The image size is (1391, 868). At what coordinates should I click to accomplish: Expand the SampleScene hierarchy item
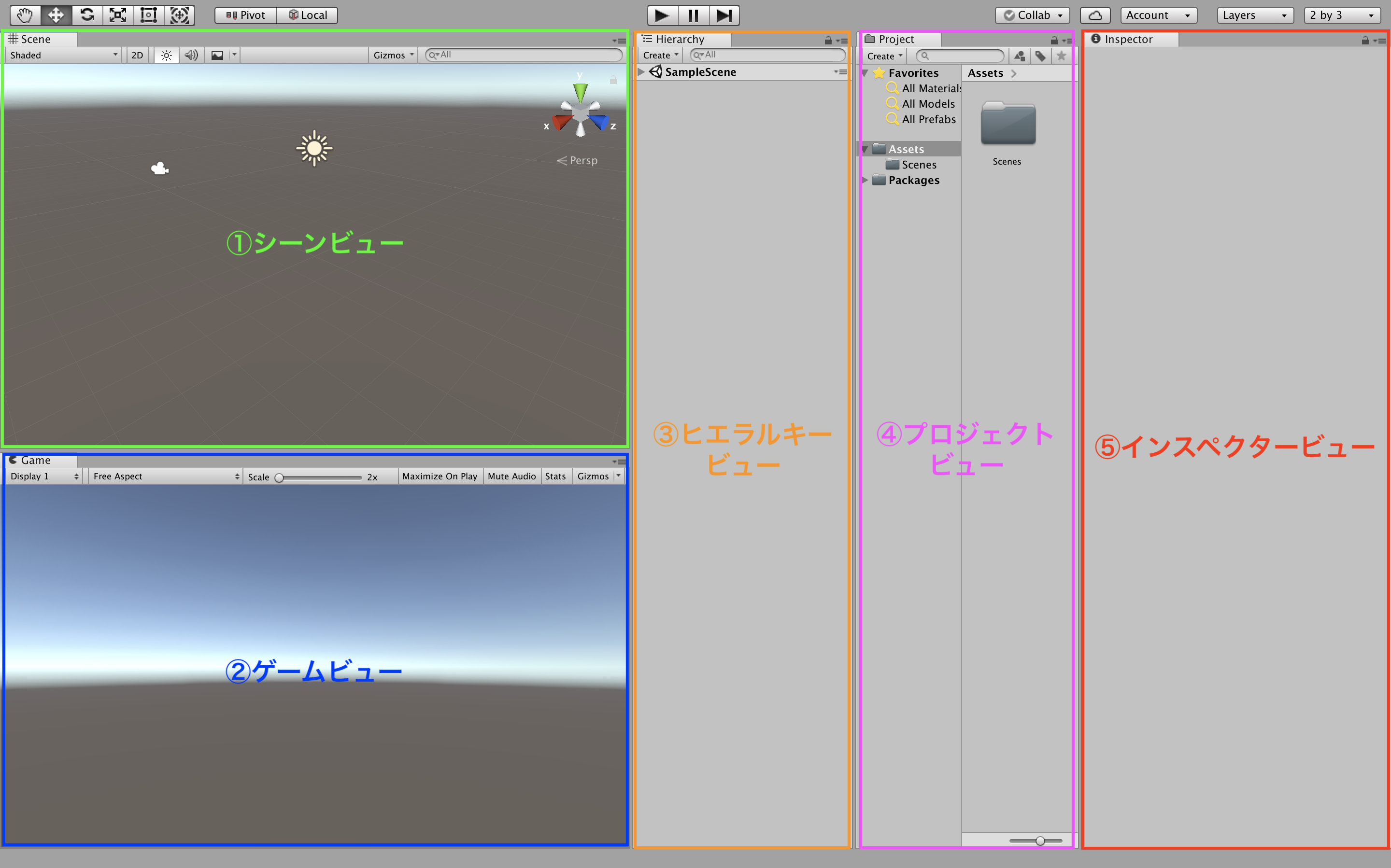pos(641,72)
